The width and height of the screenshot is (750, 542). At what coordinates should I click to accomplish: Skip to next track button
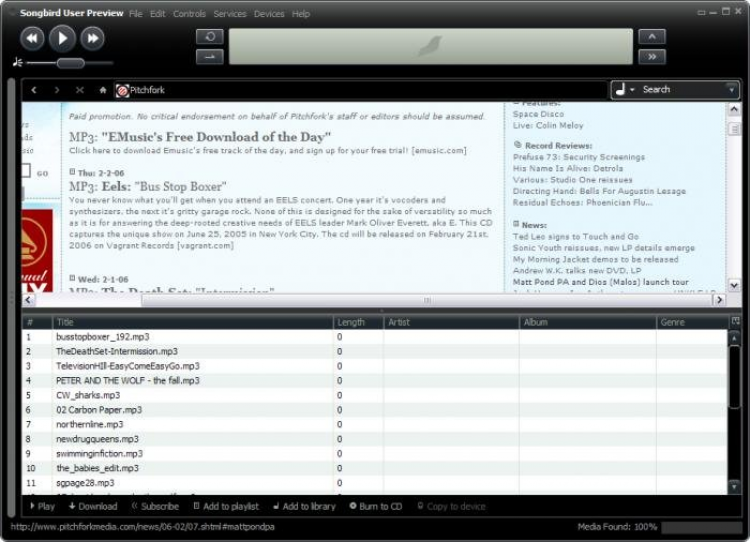point(92,38)
